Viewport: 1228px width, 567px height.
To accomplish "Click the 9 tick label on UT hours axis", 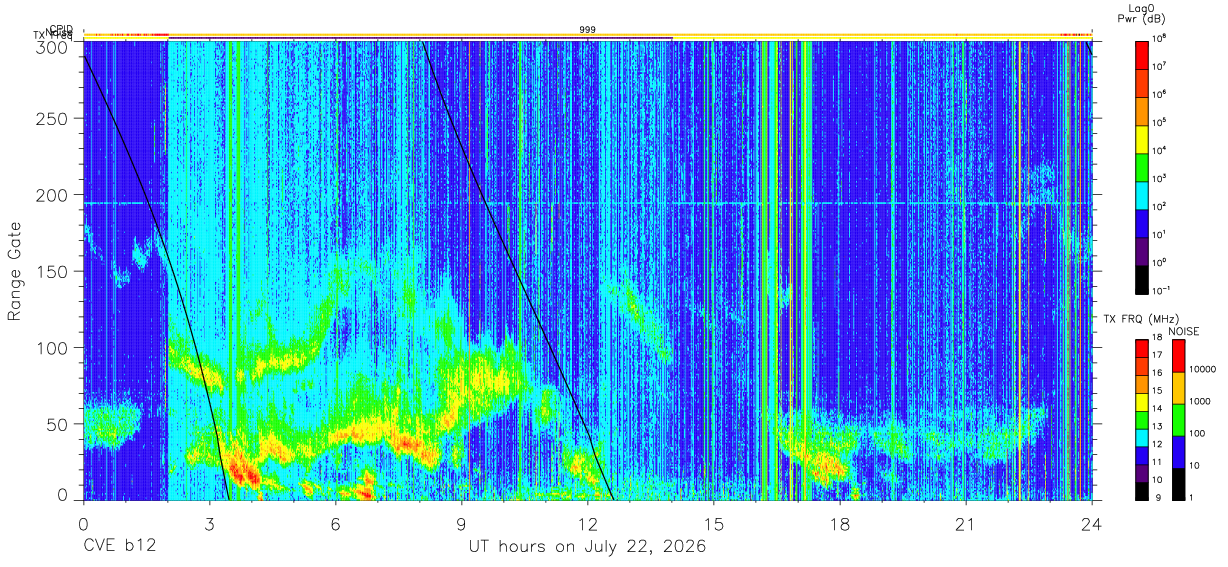I will (x=461, y=523).
